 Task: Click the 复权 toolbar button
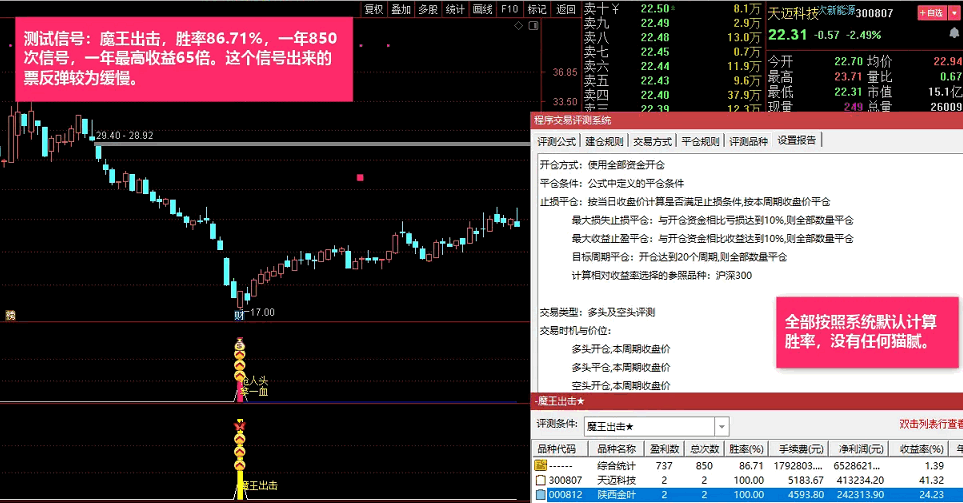(373, 9)
